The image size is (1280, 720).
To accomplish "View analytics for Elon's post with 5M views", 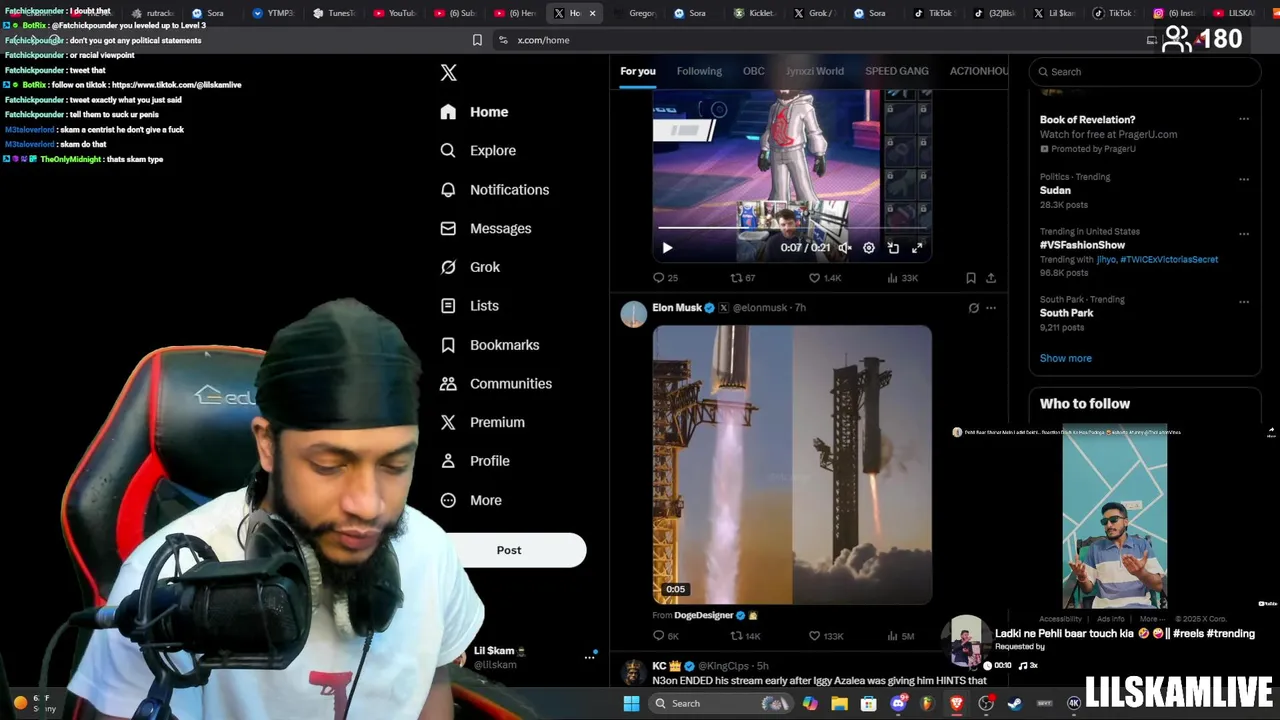I will click(901, 636).
